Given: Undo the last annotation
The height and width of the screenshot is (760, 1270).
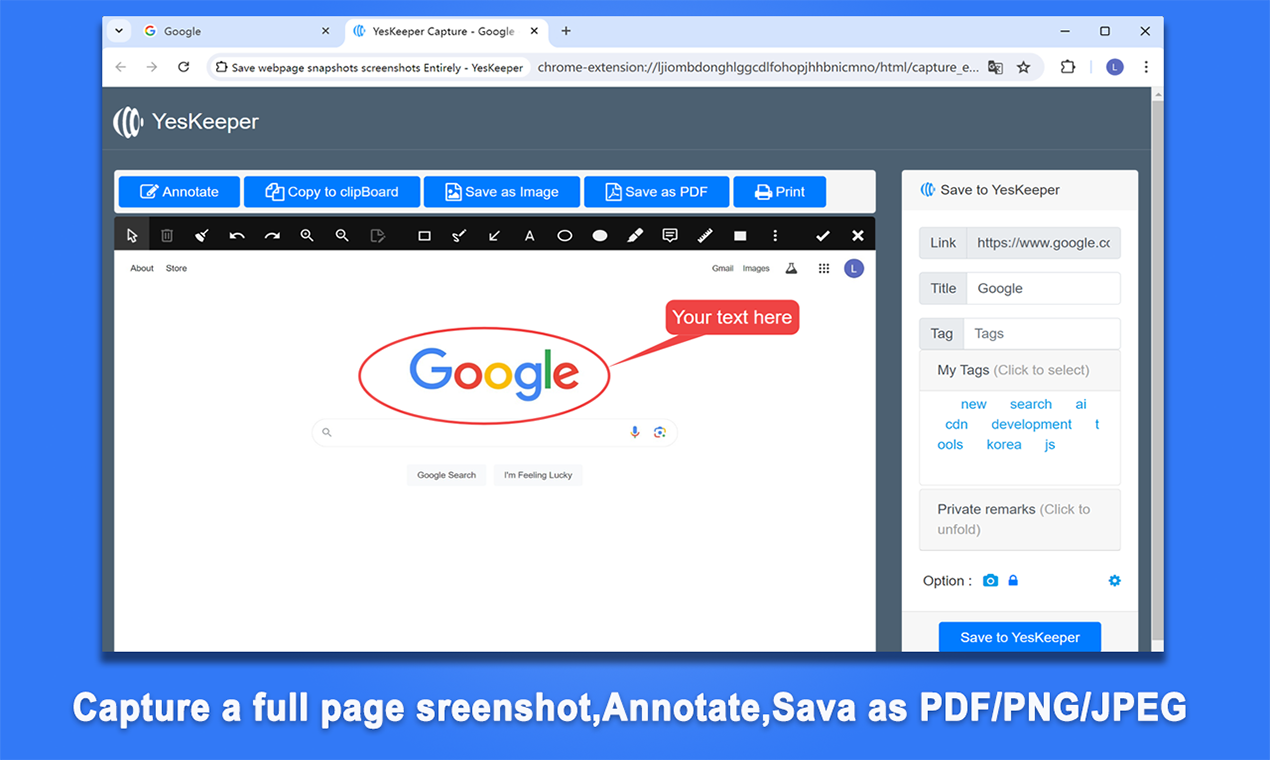Looking at the screenshot, I should 237,236.
